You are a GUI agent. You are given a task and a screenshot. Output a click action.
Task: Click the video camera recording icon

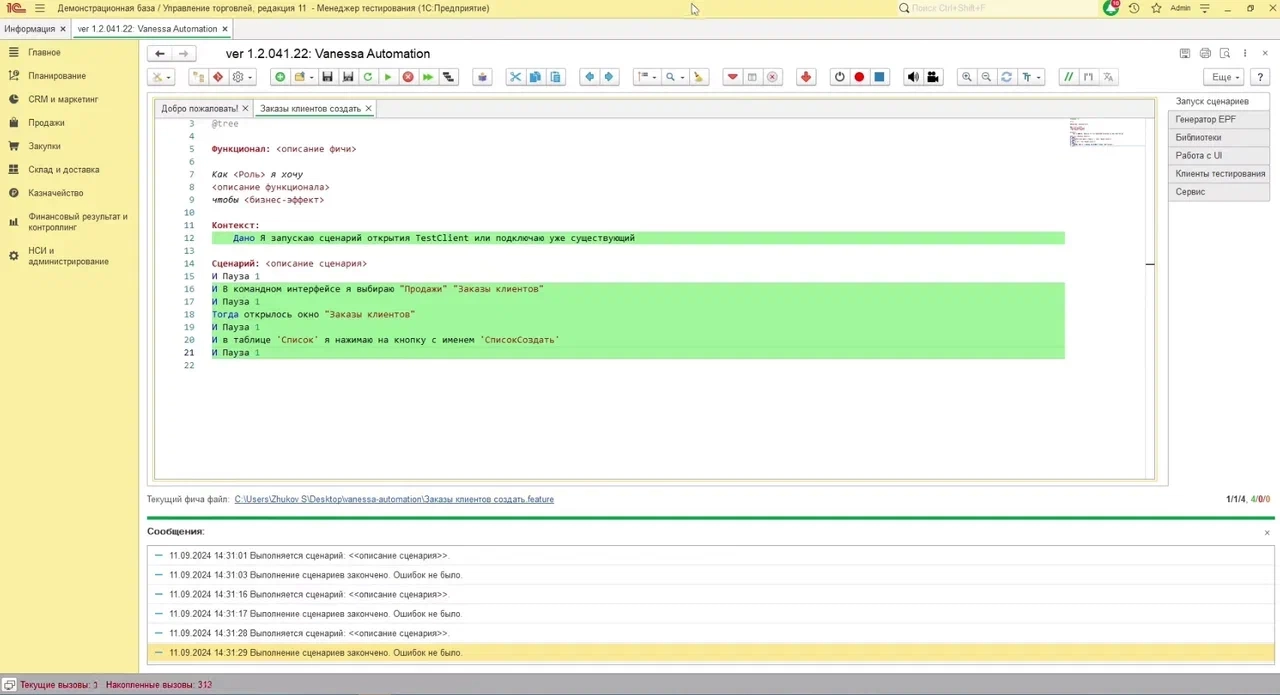(933, 77)
